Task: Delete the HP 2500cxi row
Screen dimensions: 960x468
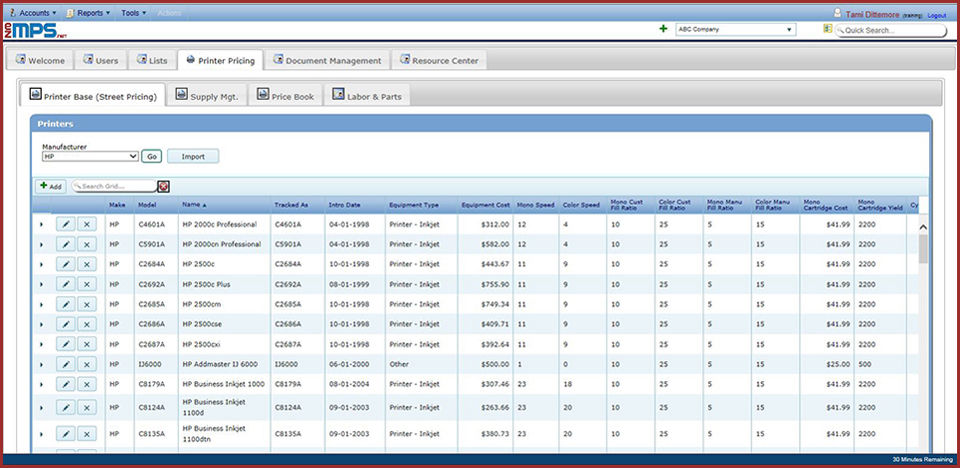Action: click(86, 344)
